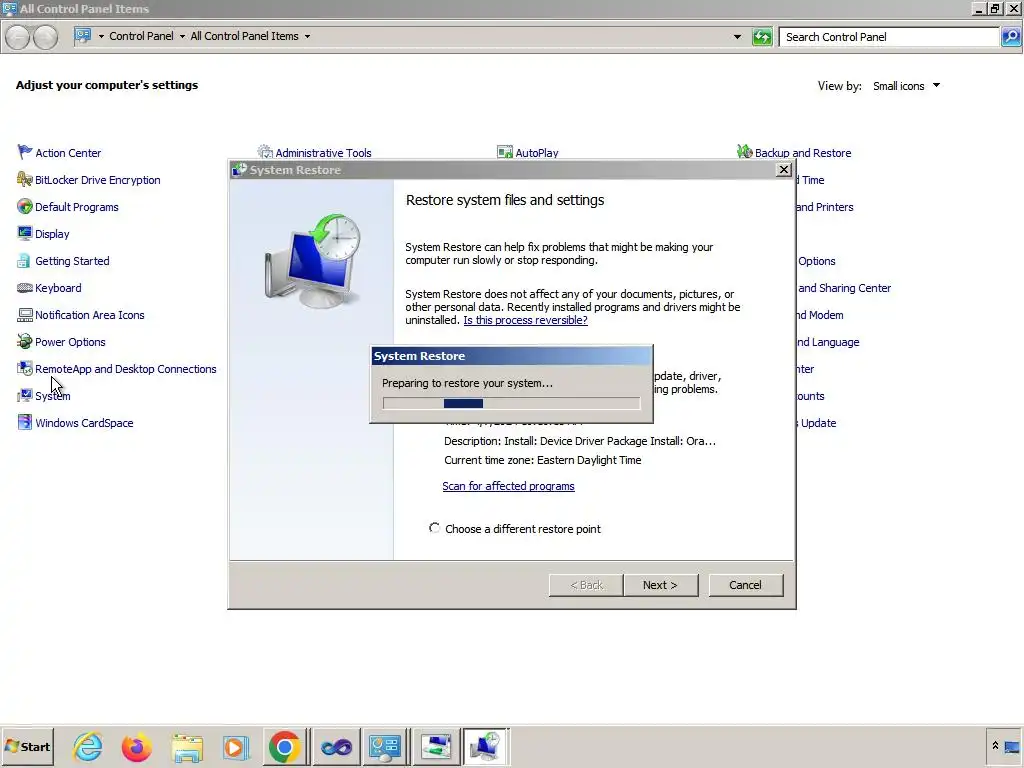
Task: Open the Backup and Restore icon
Action: coord(744,152)
